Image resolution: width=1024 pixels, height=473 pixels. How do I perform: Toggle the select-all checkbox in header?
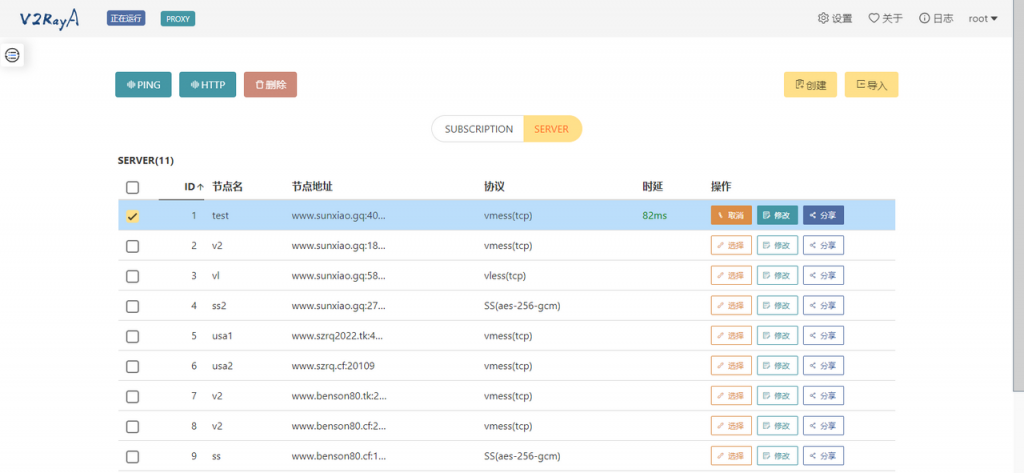[x=133, y=187]
